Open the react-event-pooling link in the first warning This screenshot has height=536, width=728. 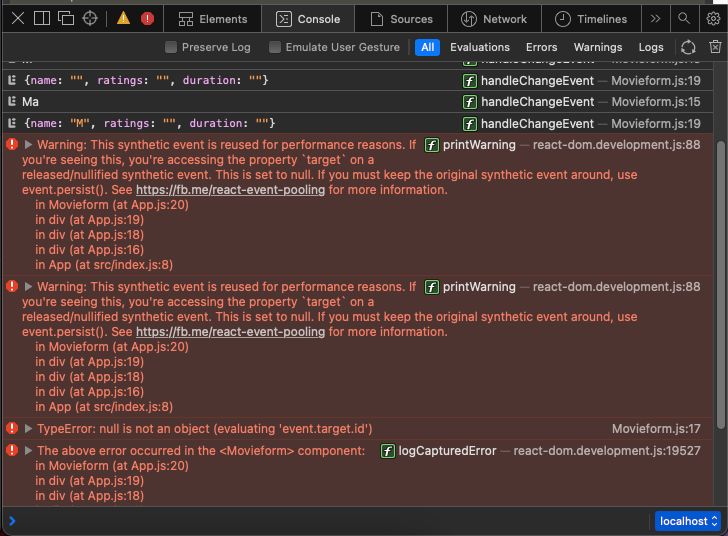tap(230, 190)
